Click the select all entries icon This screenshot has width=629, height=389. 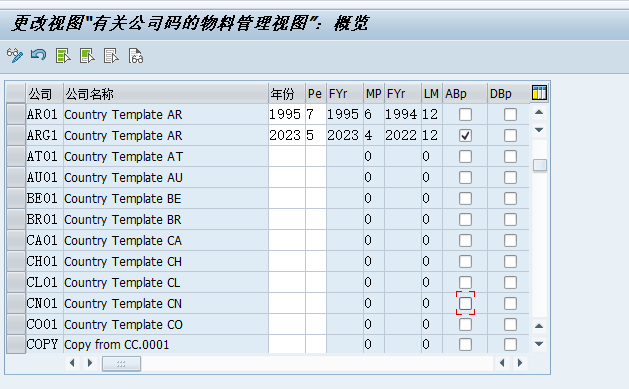[x=63, y=56]
